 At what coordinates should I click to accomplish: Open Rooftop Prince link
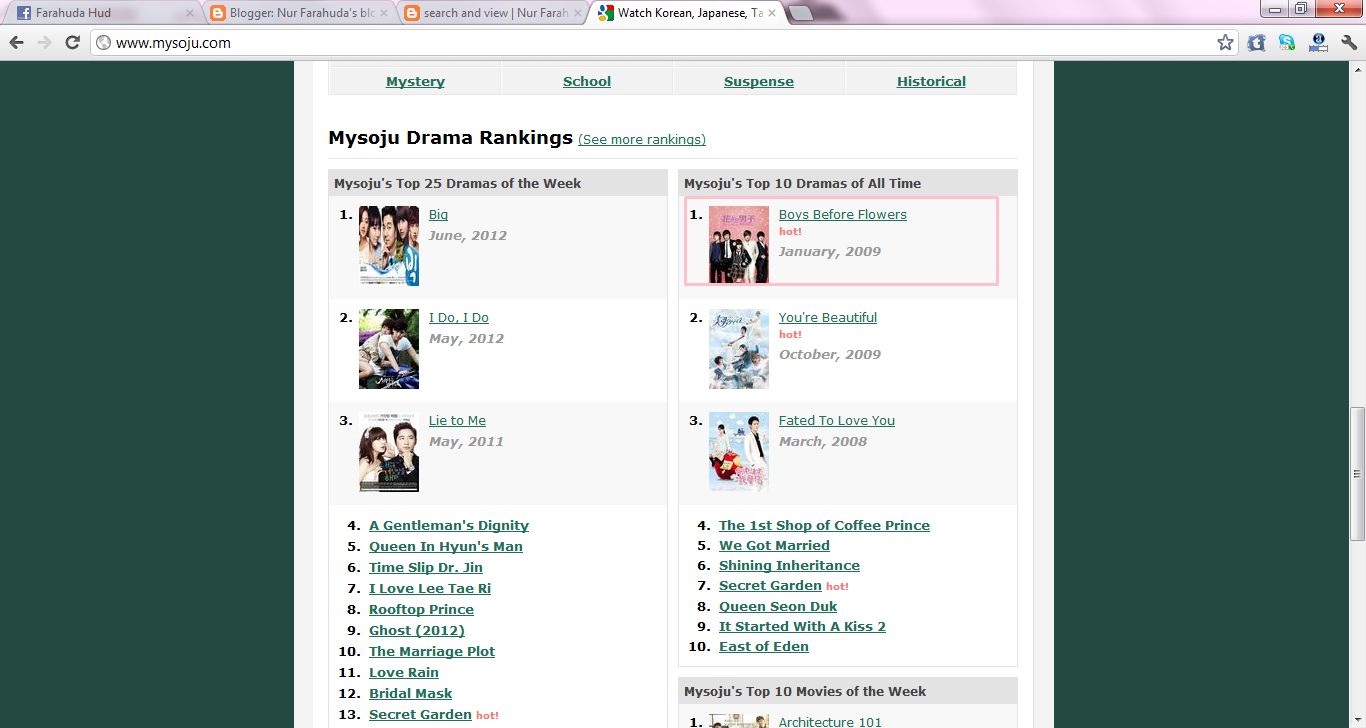421,610
